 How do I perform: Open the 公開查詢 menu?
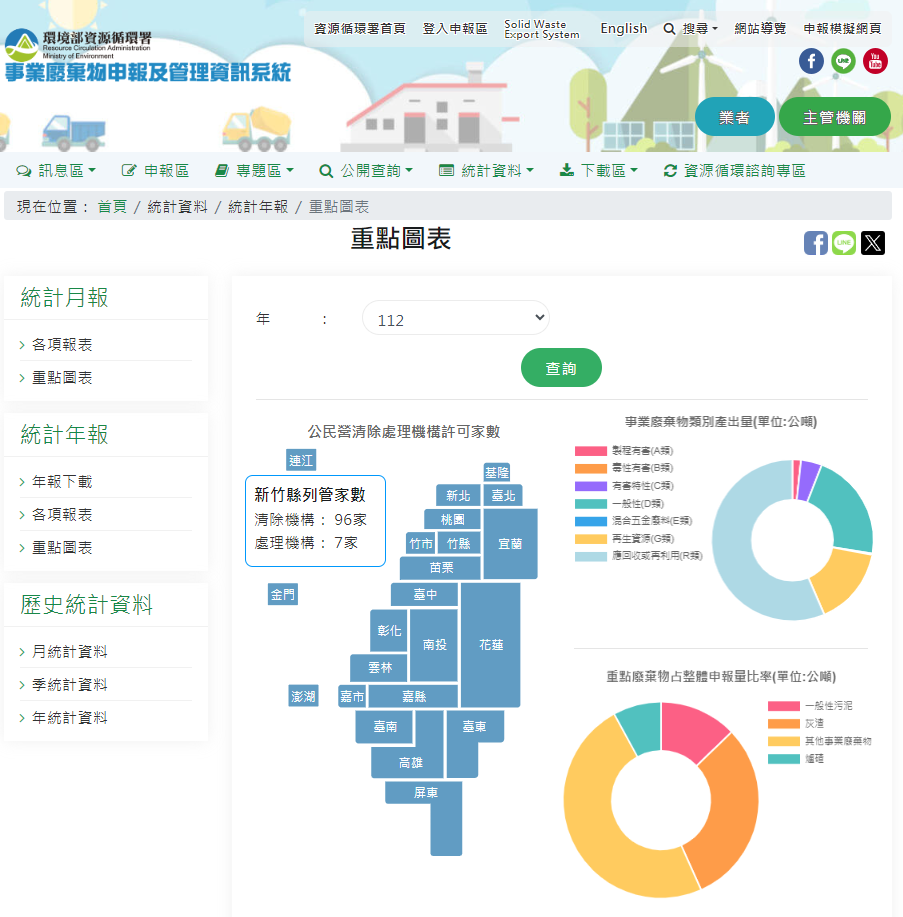(370, 170)
